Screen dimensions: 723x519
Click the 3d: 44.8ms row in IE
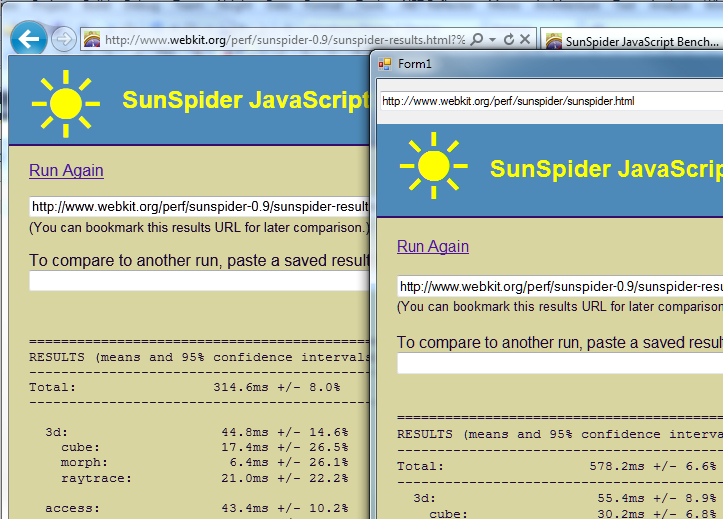click(196, 432)
